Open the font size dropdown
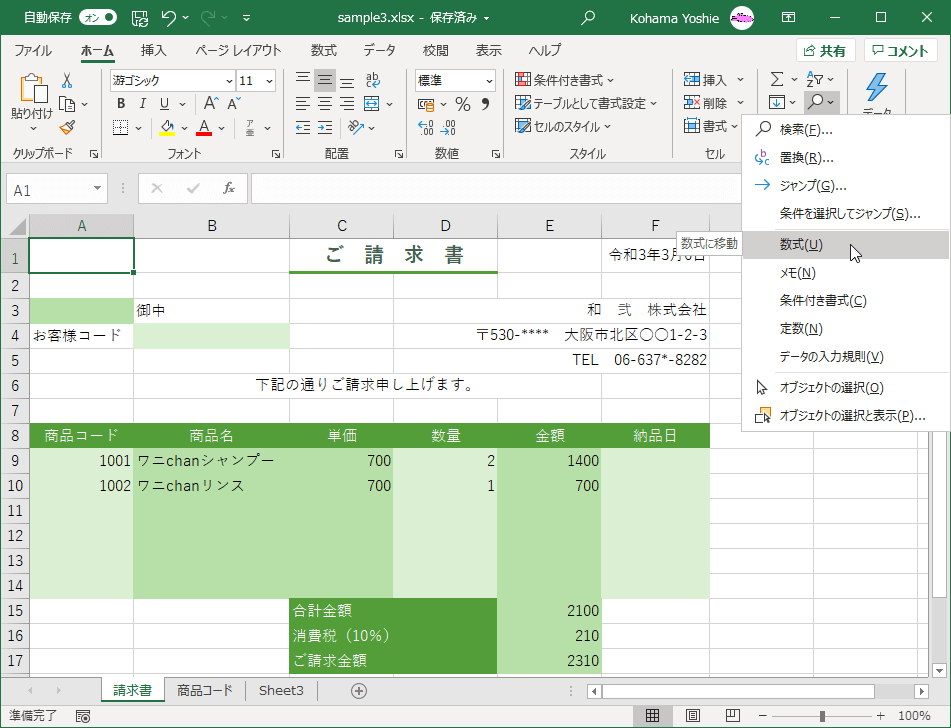Image resolution: width=951 pixels, height=728 pixels. pos(270,81)
